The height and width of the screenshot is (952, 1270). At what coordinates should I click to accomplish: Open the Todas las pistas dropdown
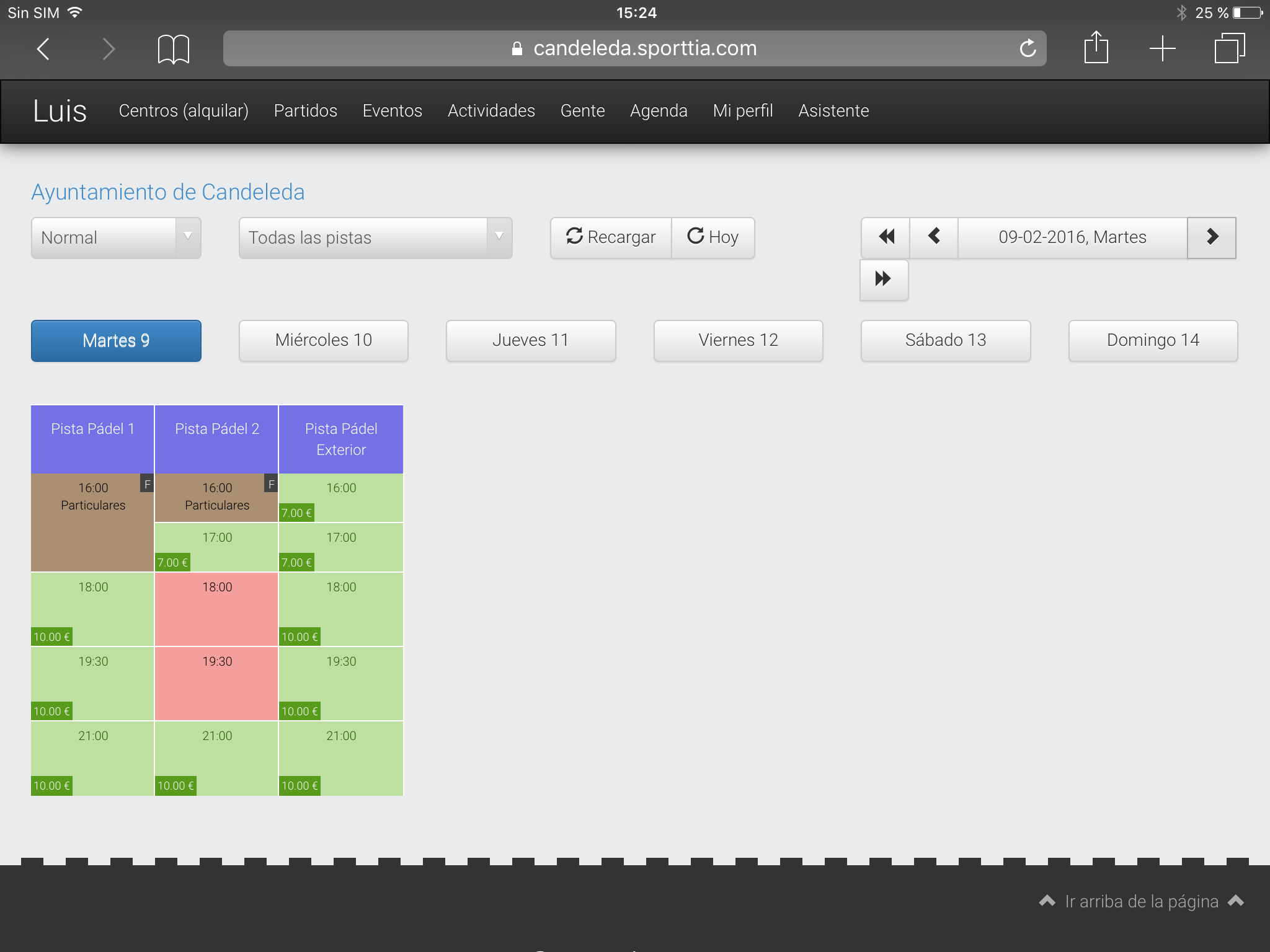(x=375, y=237)
